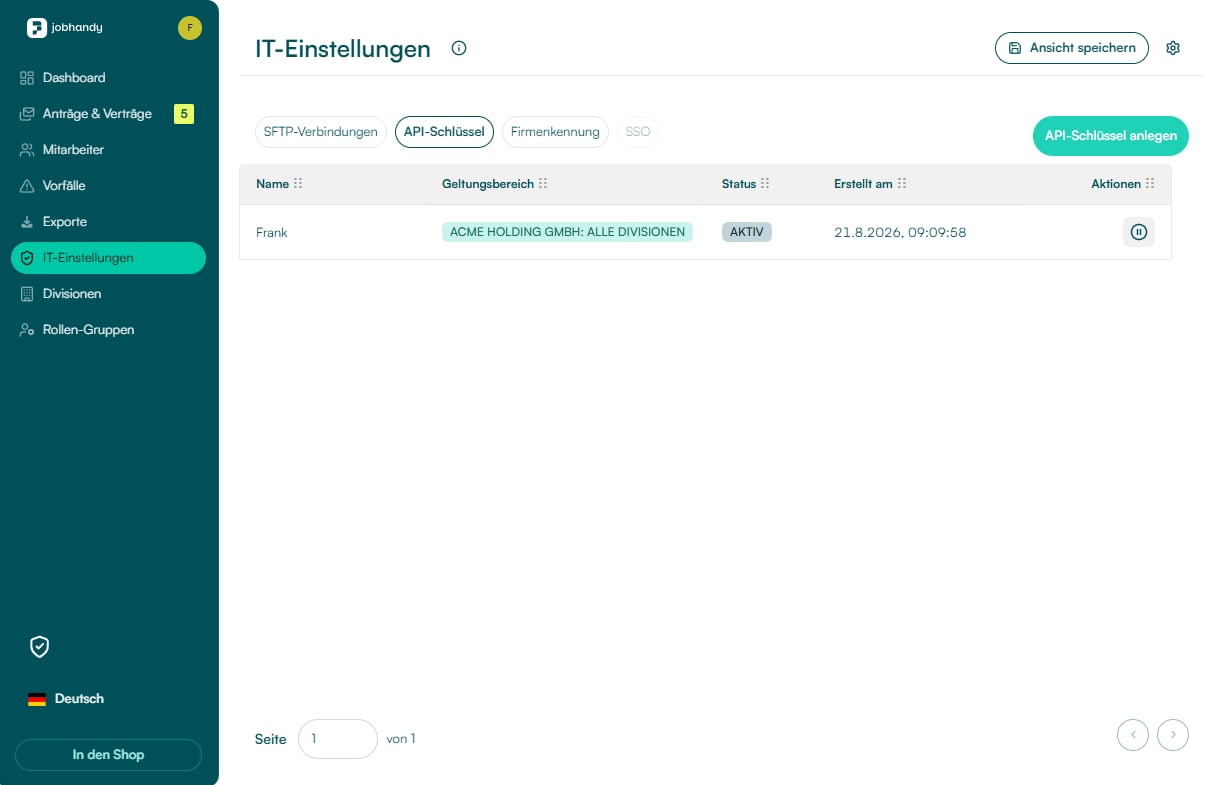Viewport: 1222px width, 785px height.
Task: Open Mitarbeiter section
Action: click(x=108, y=150)
